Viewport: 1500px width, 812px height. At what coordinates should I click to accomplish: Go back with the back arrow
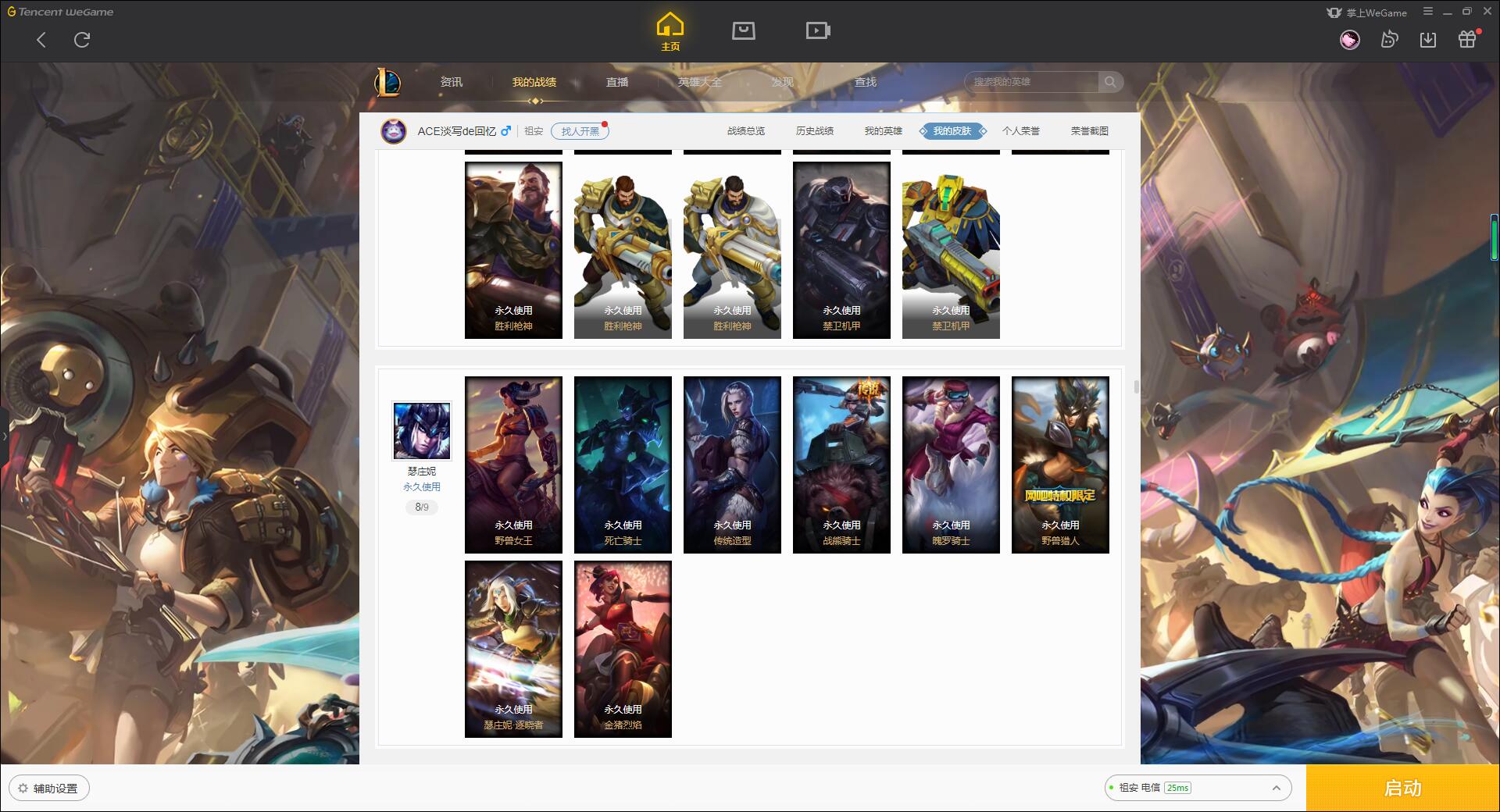click(x=41, y=40)
